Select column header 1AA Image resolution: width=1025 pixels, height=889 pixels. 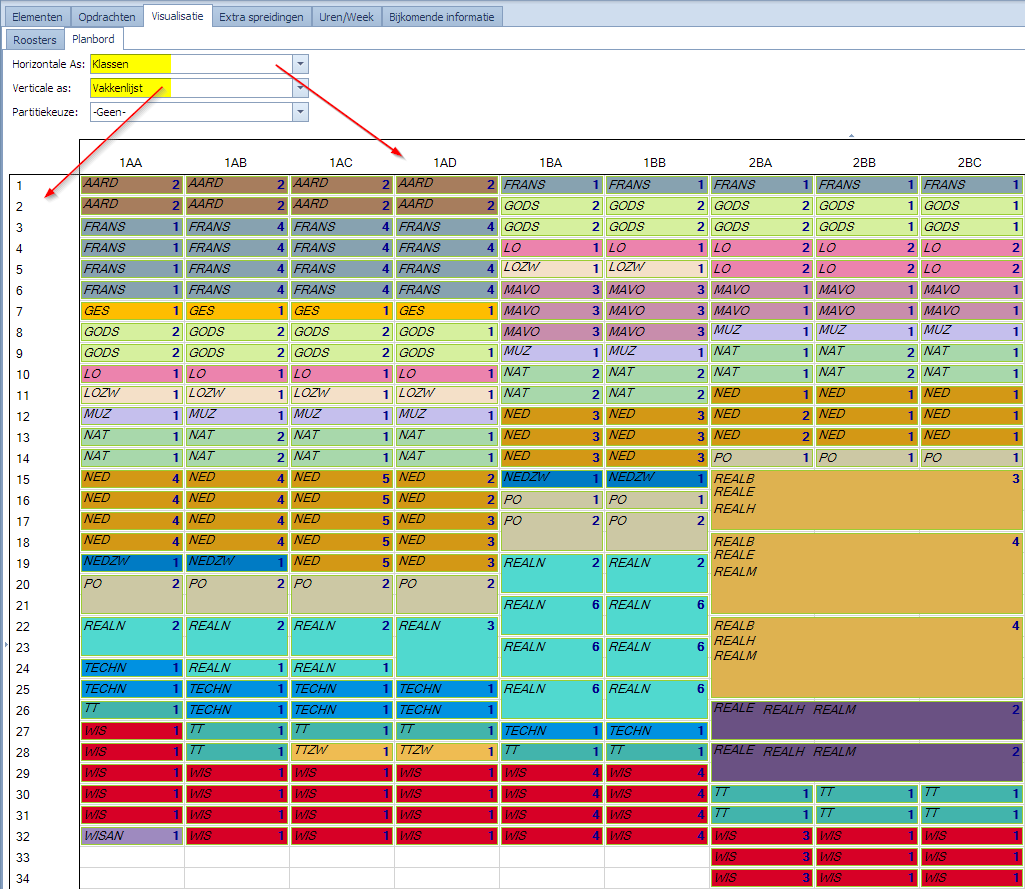[131, 163]
